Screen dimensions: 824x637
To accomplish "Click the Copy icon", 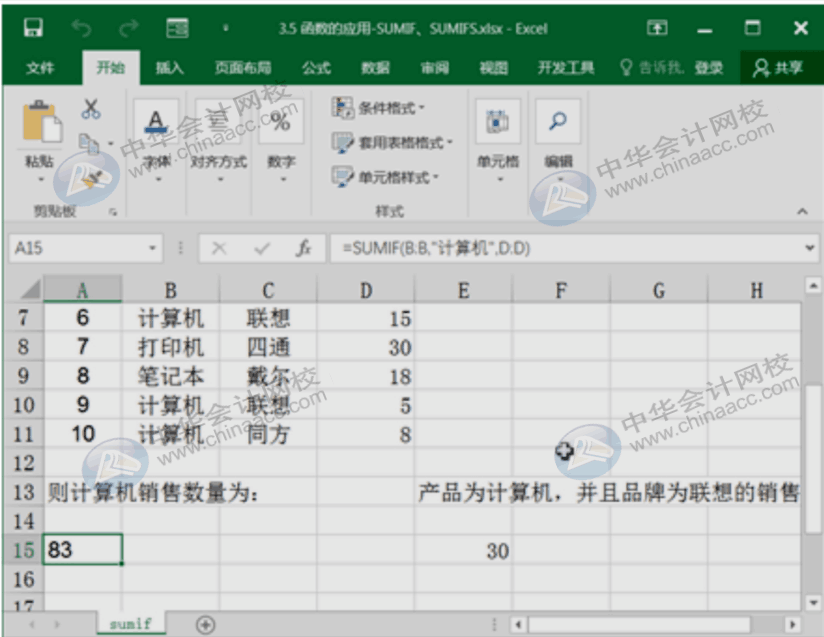I will point(88,143).
